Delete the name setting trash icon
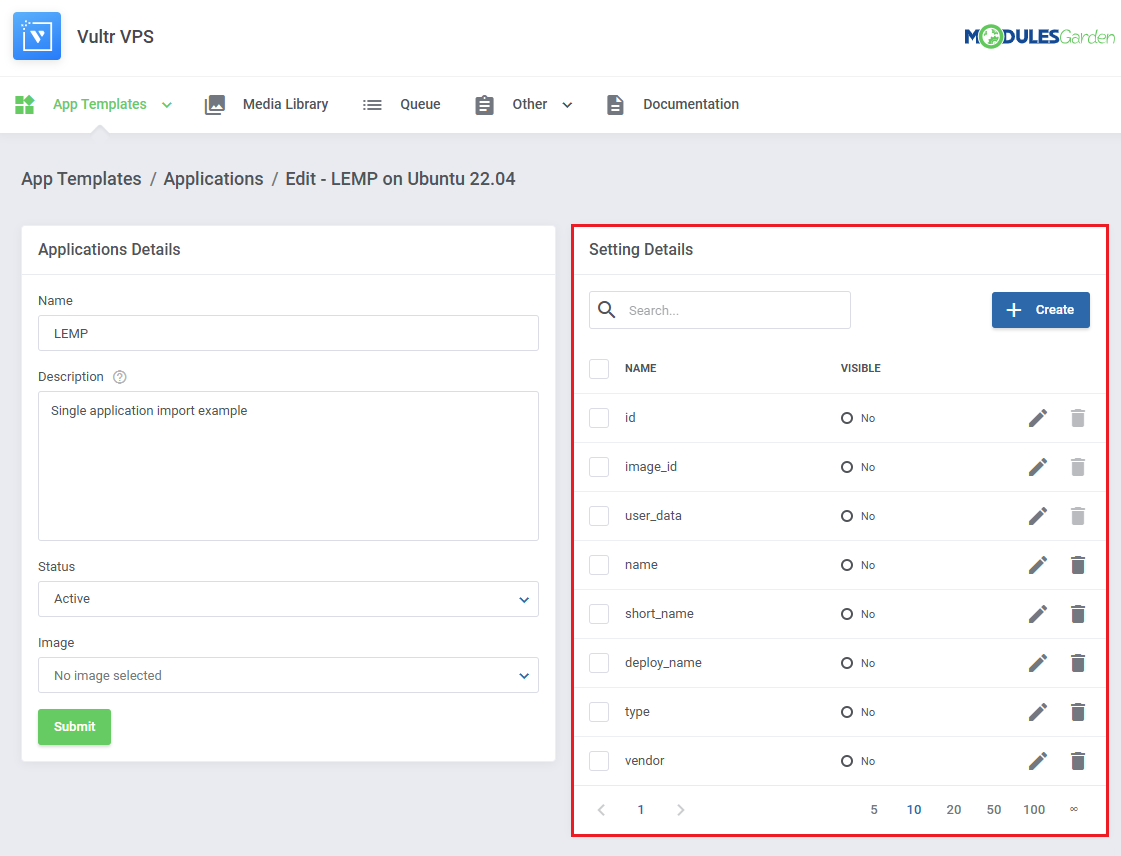The image size is (1121, 856). (1078, 565)
